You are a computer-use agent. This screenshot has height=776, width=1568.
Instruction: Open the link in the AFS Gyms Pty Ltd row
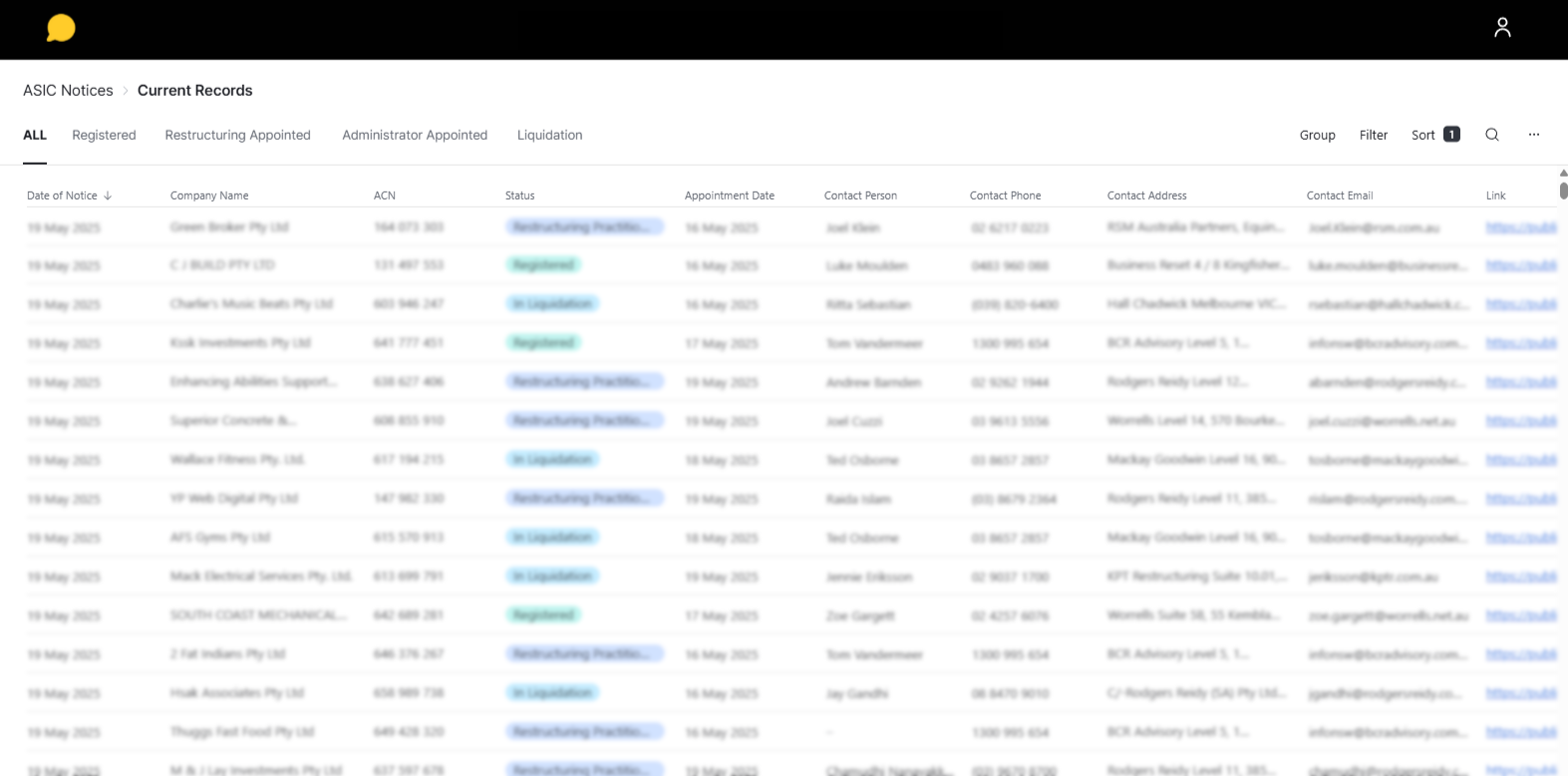(1521, 538)
